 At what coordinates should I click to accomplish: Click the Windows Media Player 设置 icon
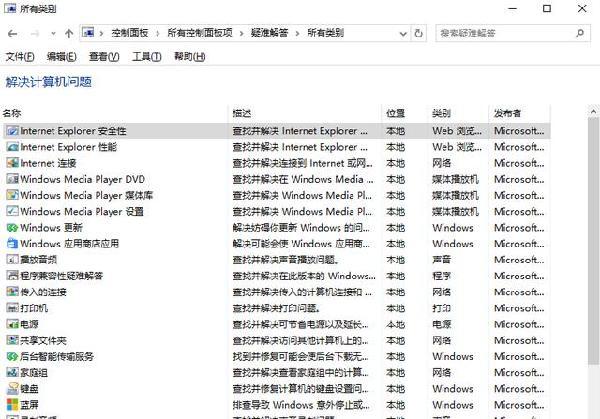click(x=12, y=211)
